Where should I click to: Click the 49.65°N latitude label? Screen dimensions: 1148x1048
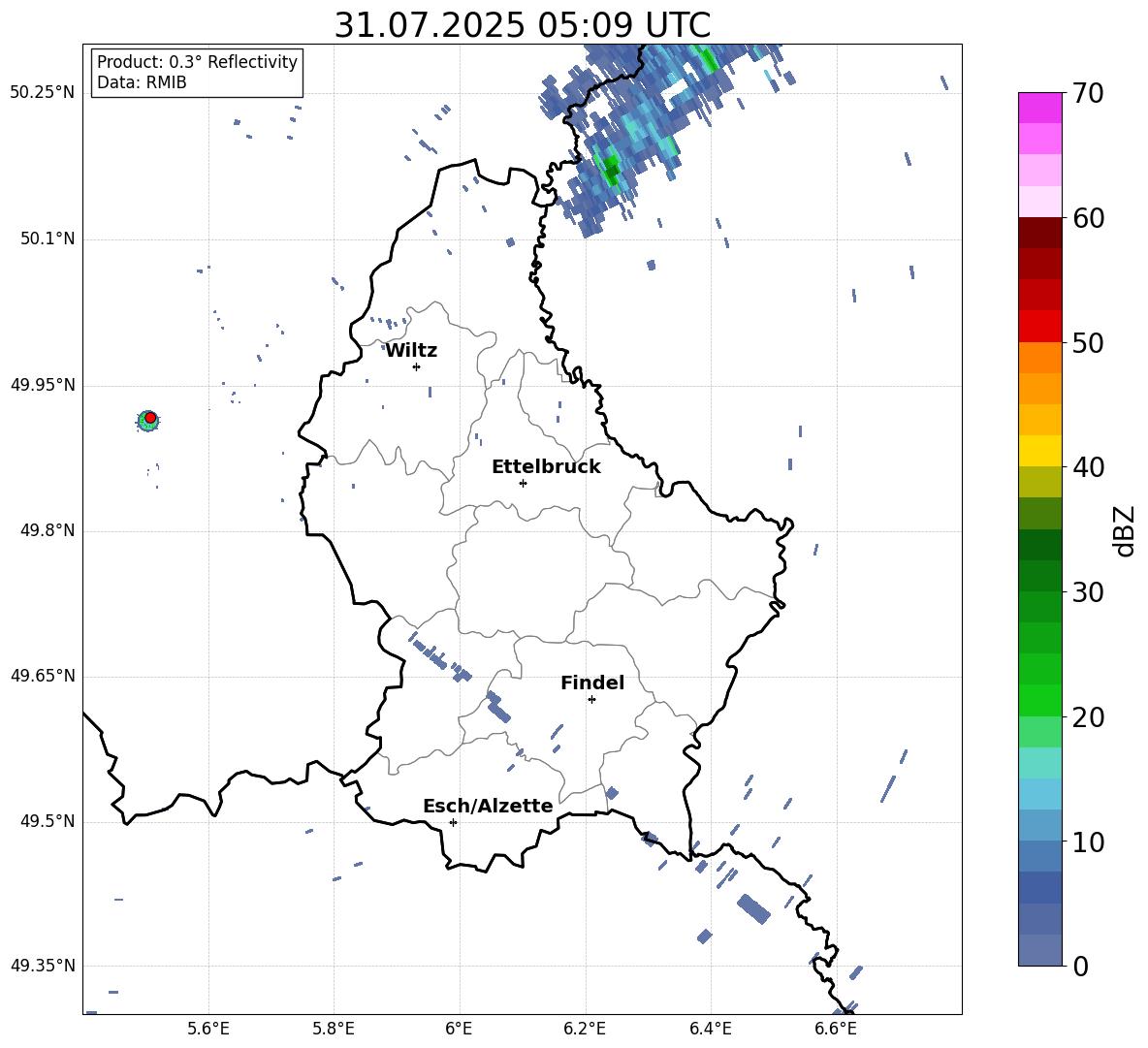42,676
